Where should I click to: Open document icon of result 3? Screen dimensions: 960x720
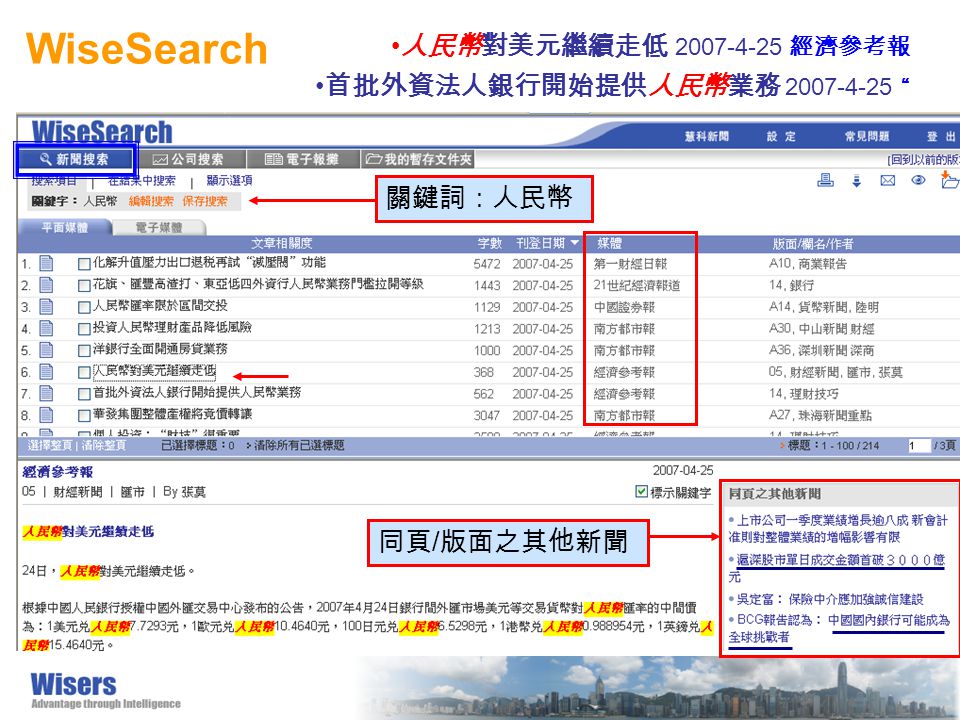click(x=46, y=307)
